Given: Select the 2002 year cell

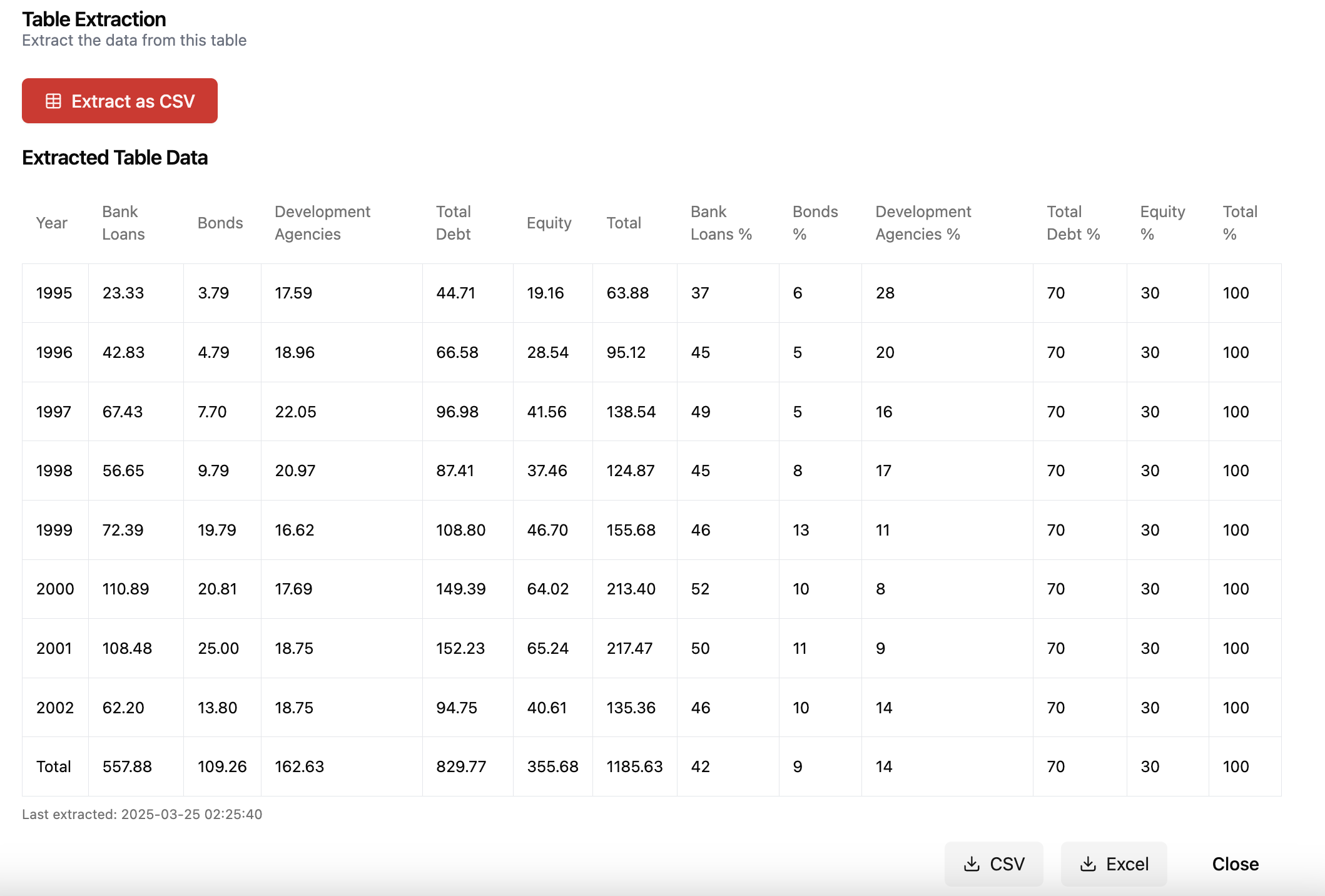Looking at the screenshot, I should (x=55, y=708).
